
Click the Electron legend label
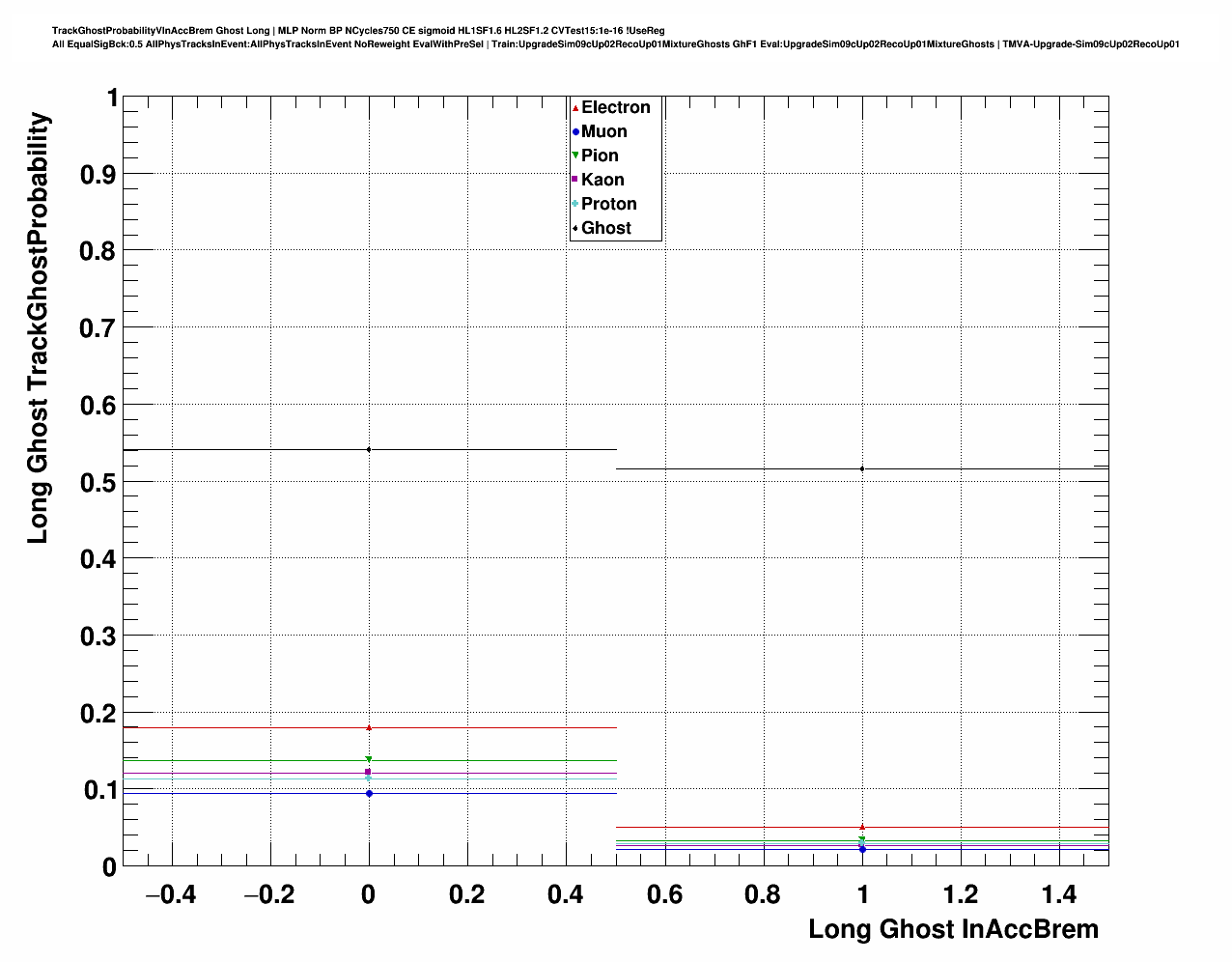616,107
